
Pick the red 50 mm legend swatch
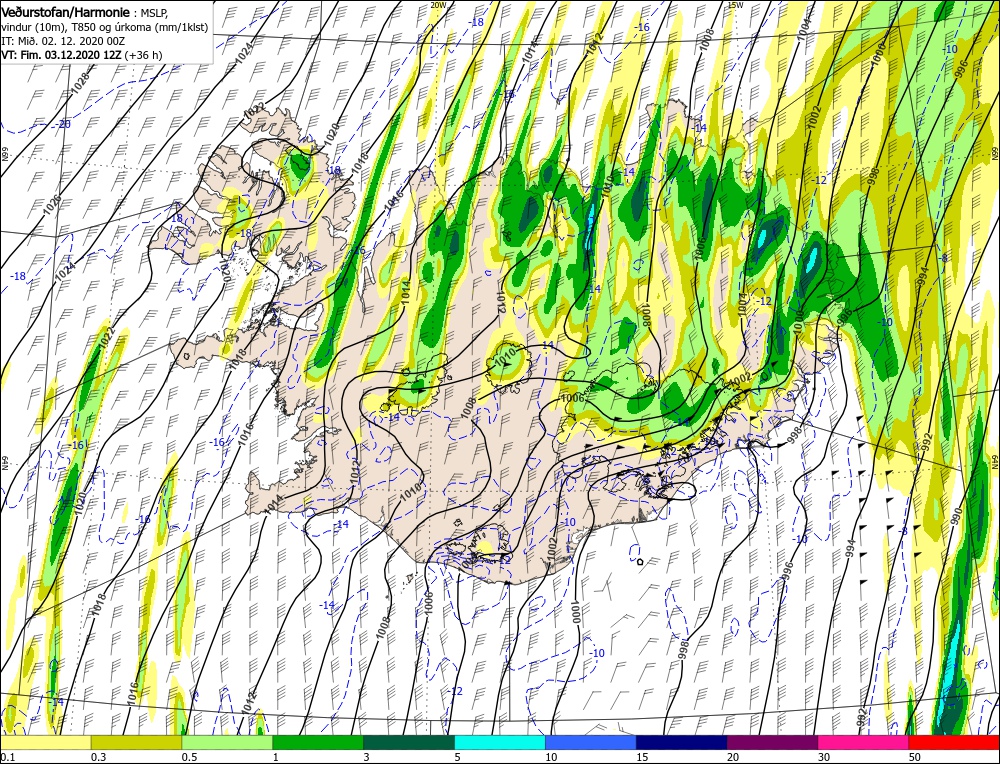[954, 742]
